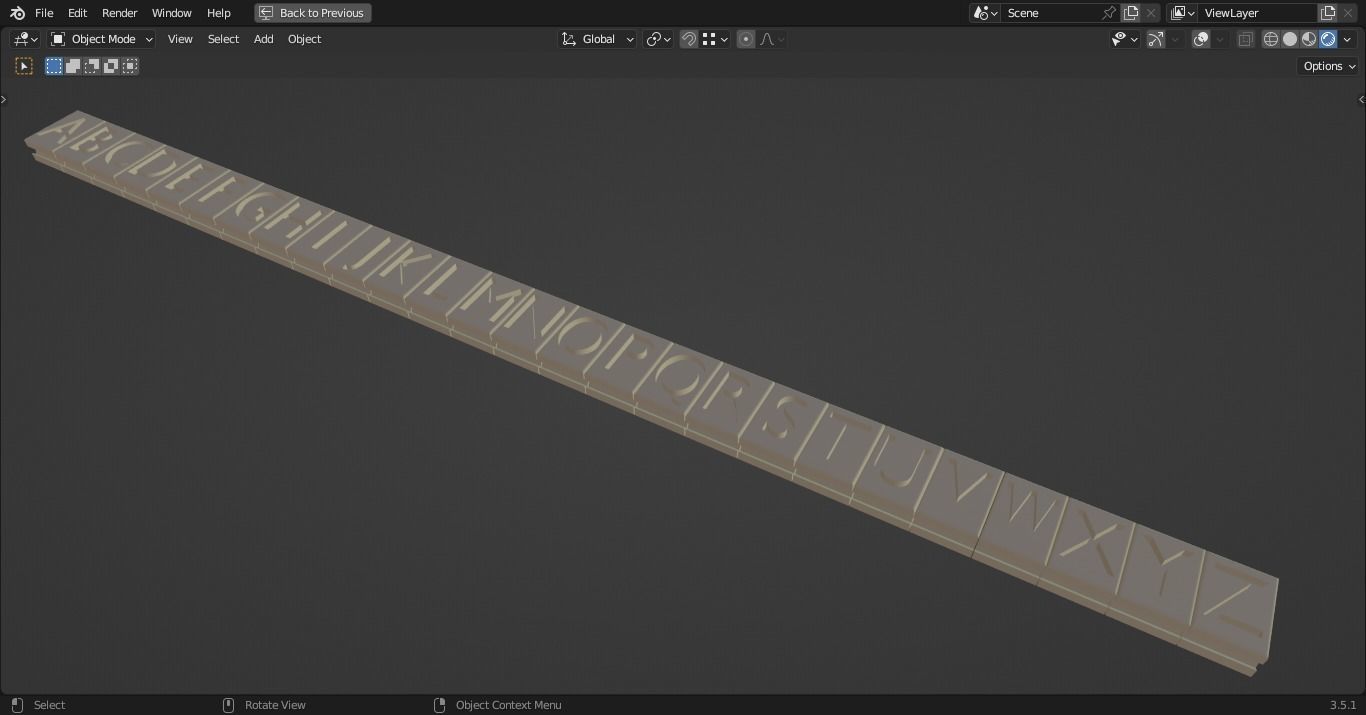Open the overlays options dropdown arrow
Screen dimensions: 1366x715
click(1221, 39)
